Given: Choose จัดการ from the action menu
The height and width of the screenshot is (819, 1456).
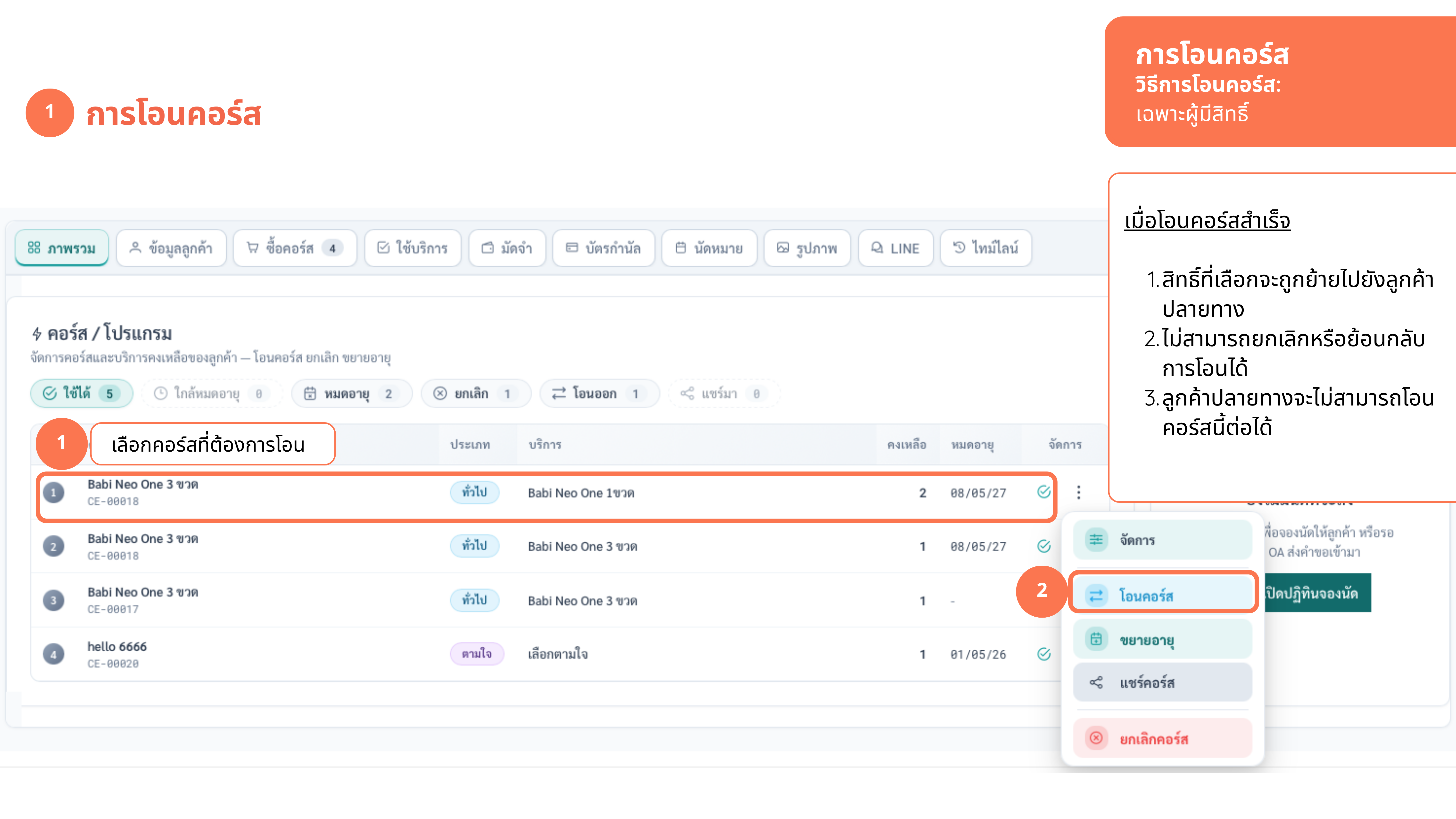Looking at the screenshot, I should coord(1163,540).
